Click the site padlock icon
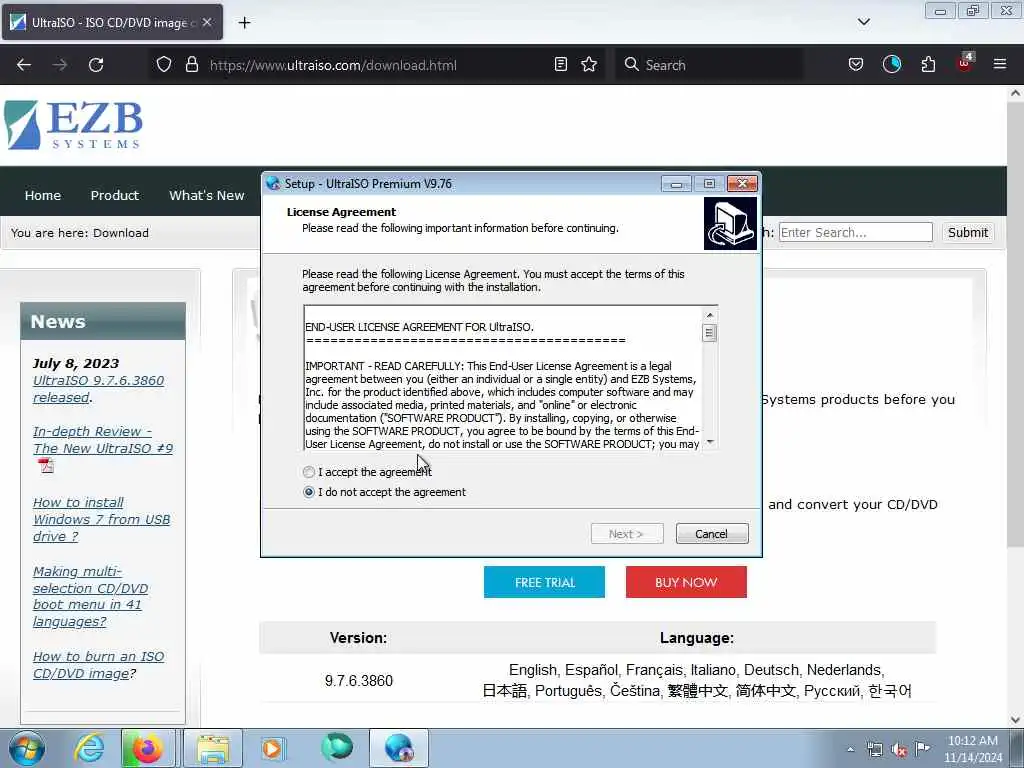Screen dimensions: 1024x768 click(x=191, y=64)
